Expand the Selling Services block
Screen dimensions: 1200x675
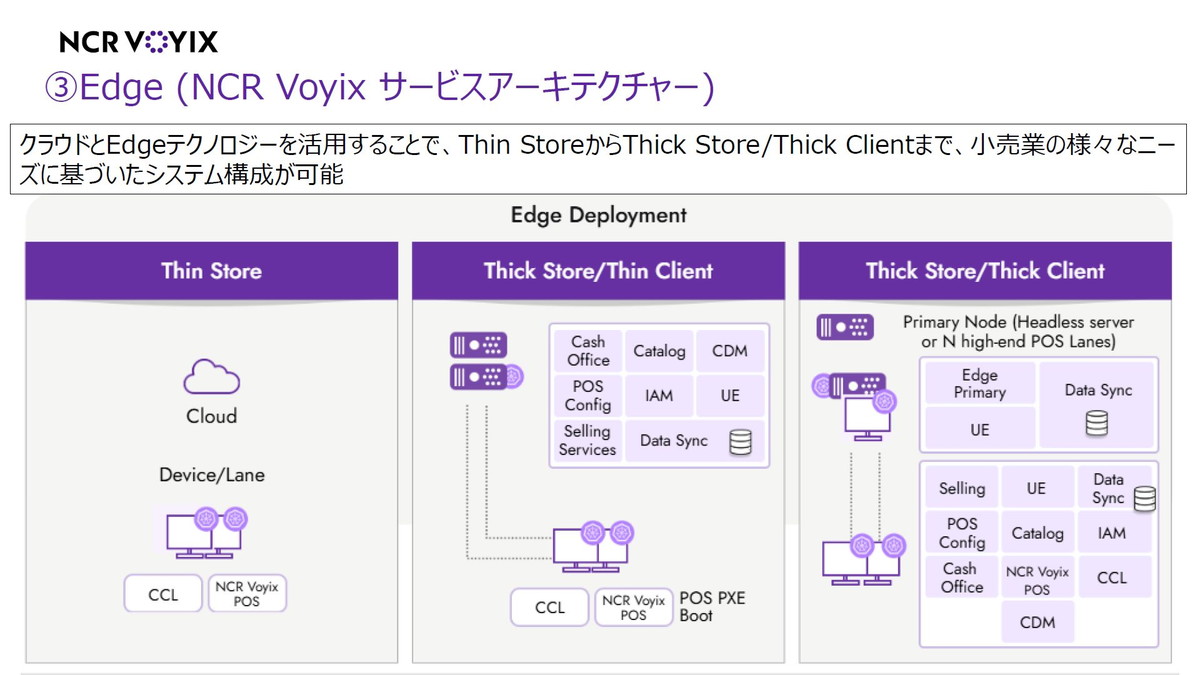(x=587, y=440)
